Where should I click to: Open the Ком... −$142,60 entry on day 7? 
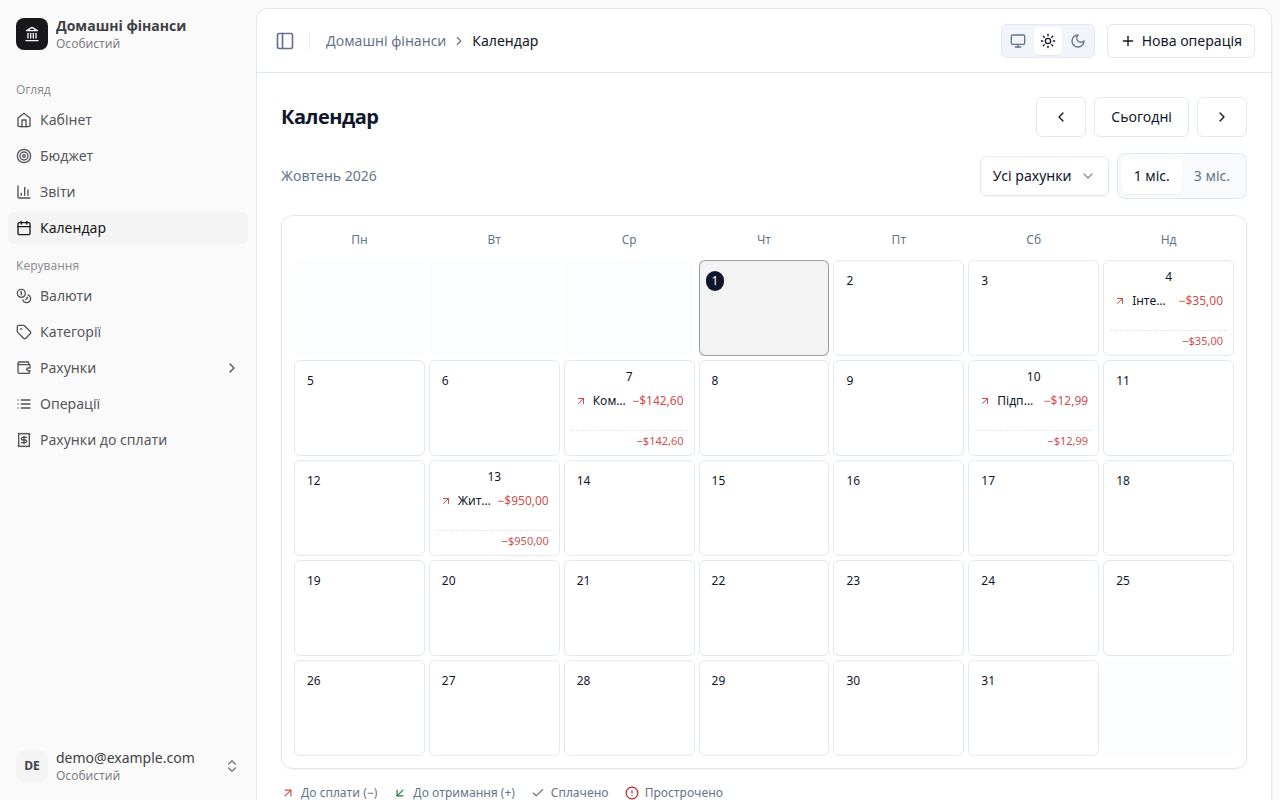tap(629, 400)
